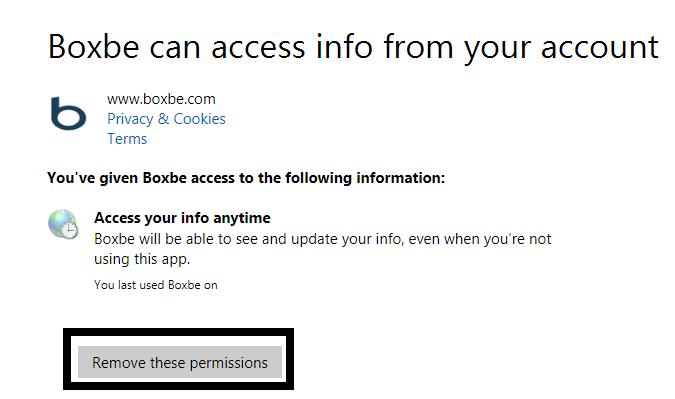Click the "Boxbe will be able to see" description line

[322, 239]
